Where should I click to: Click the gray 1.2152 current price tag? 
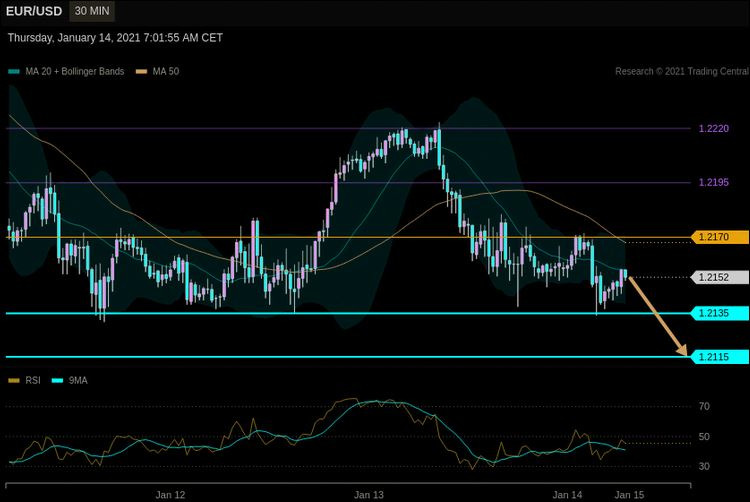pyautogui.click(x=720, y=277)
